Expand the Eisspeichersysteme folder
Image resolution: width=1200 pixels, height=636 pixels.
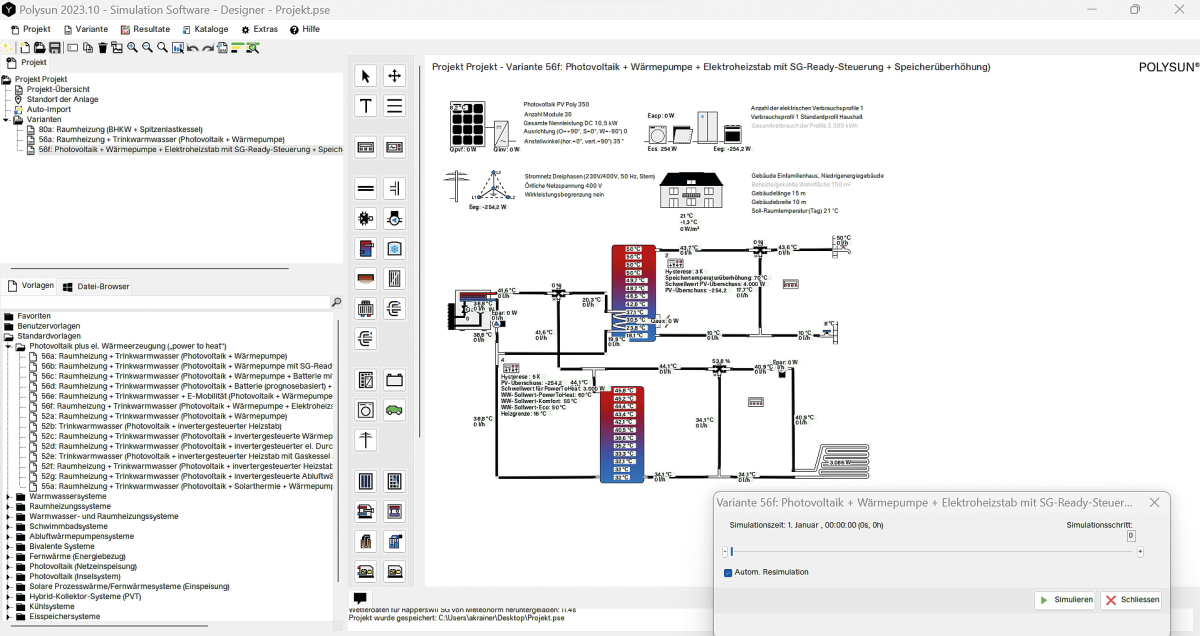[x=7, y=616]
